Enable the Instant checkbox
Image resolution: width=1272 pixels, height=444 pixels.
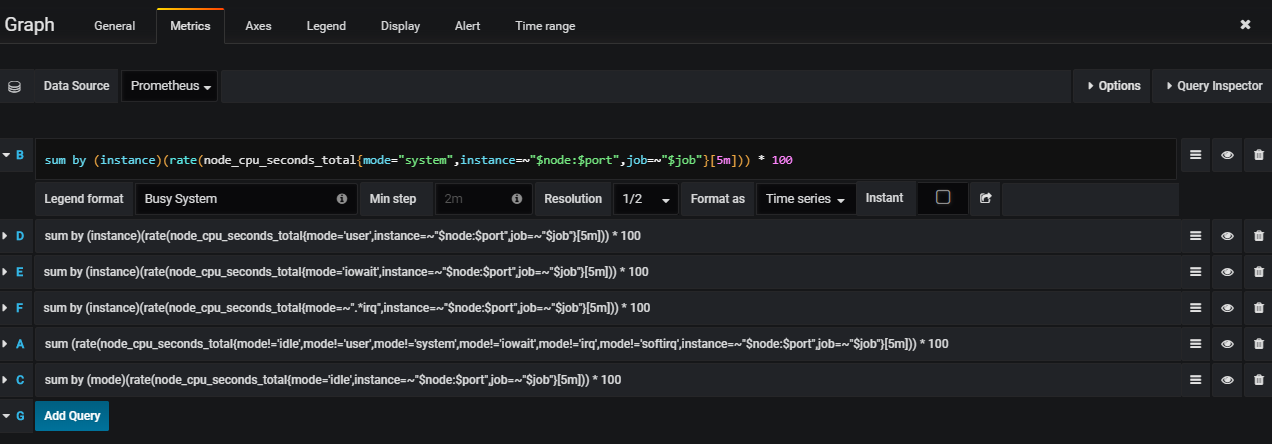[943, 198]
